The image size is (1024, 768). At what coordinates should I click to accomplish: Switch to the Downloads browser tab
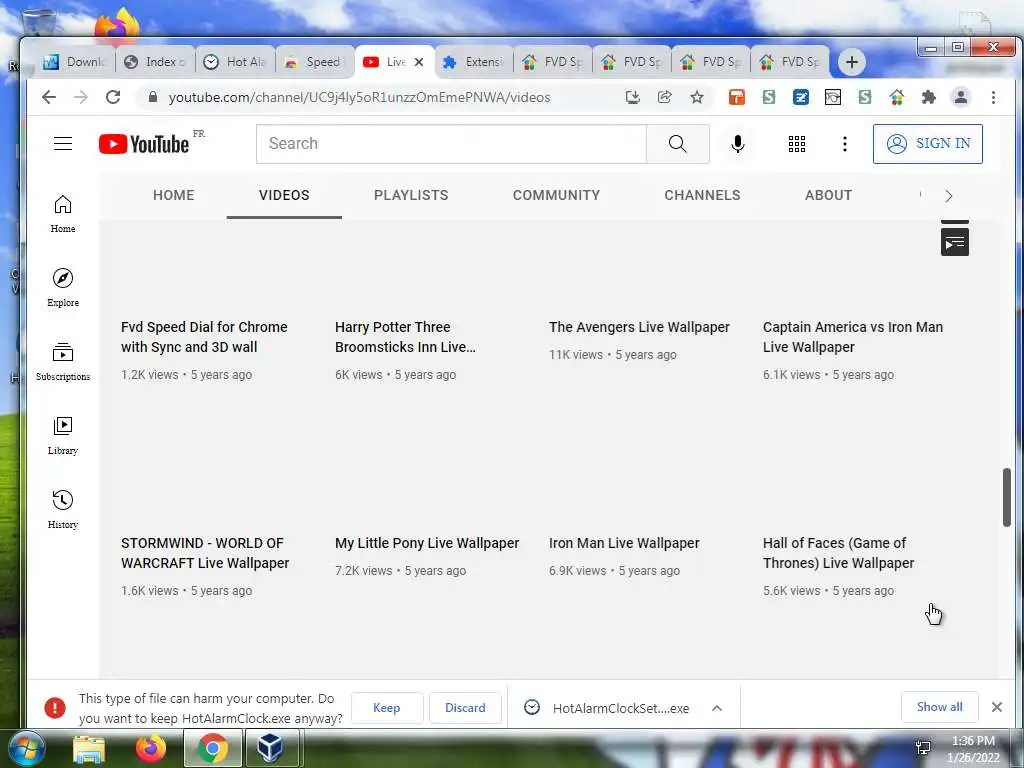(x=75, y=62)
